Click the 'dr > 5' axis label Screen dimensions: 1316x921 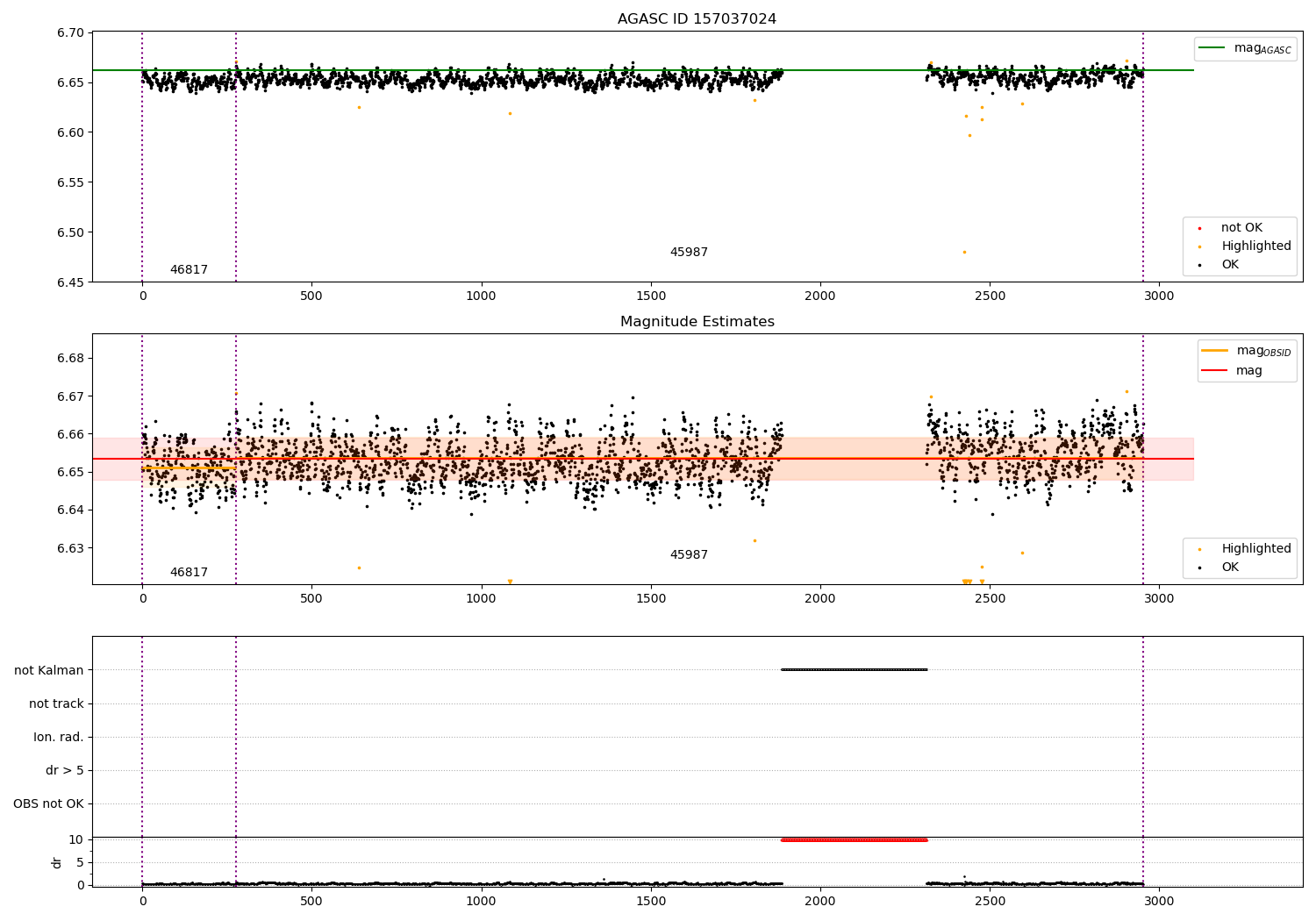coord(65,771)
